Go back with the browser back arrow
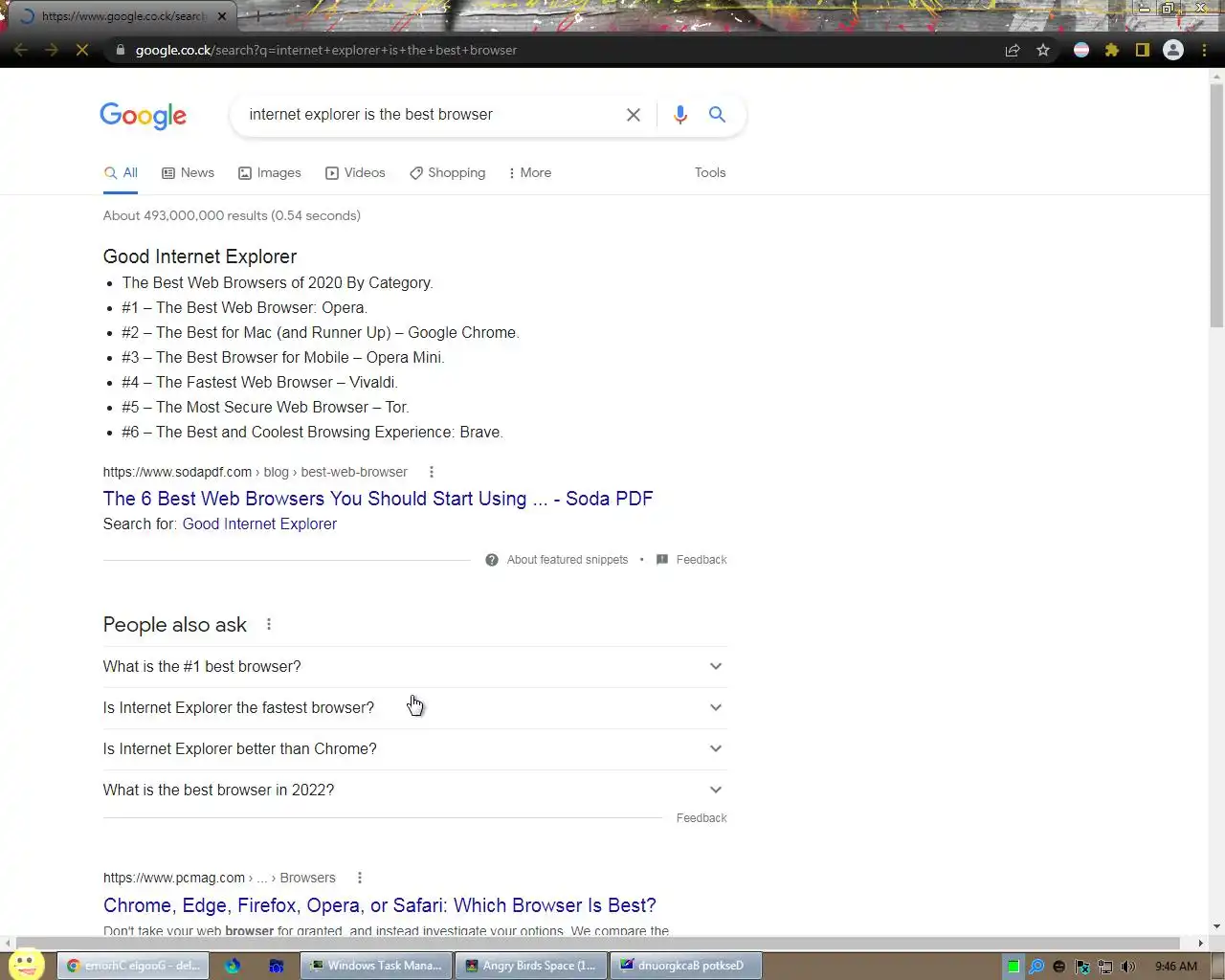Viewport: 1225px width, 980px height. tap(21, 50)
